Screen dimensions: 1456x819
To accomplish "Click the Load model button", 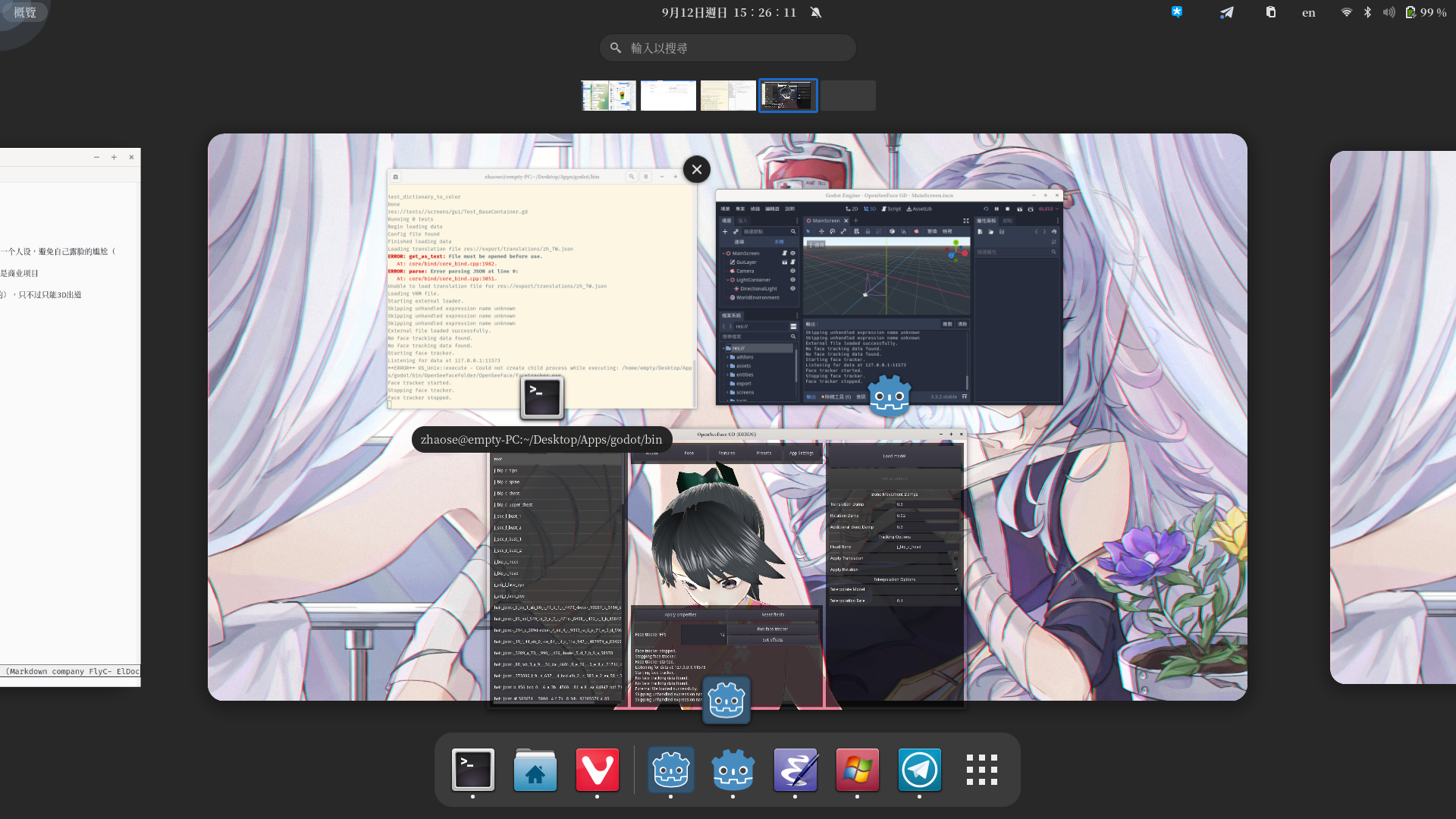I will [893, 456].
